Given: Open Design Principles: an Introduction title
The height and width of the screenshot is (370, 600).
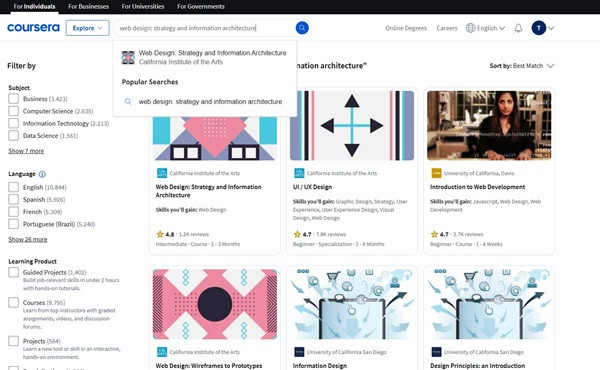Looking at the screenshot, I should tap(478, 366).
